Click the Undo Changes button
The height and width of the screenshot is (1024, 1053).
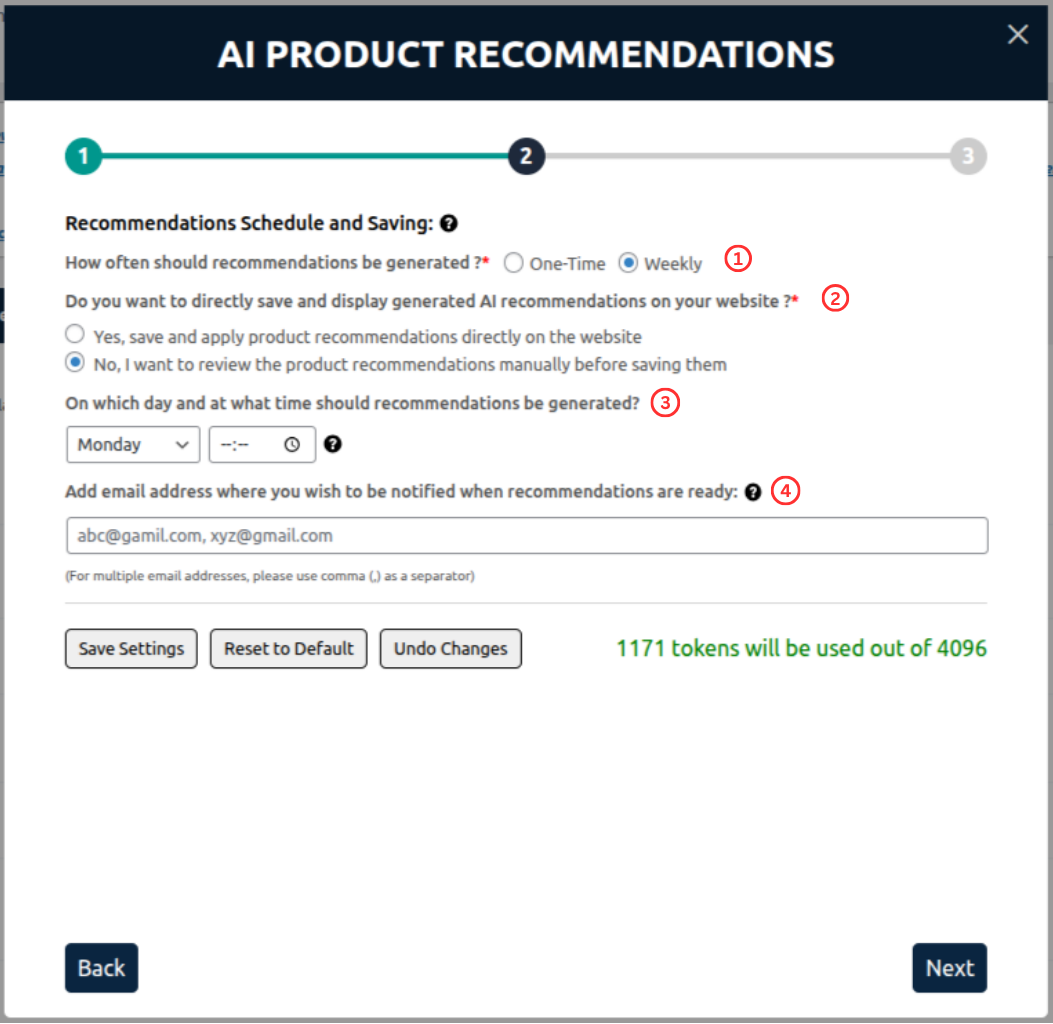[450, 648]
